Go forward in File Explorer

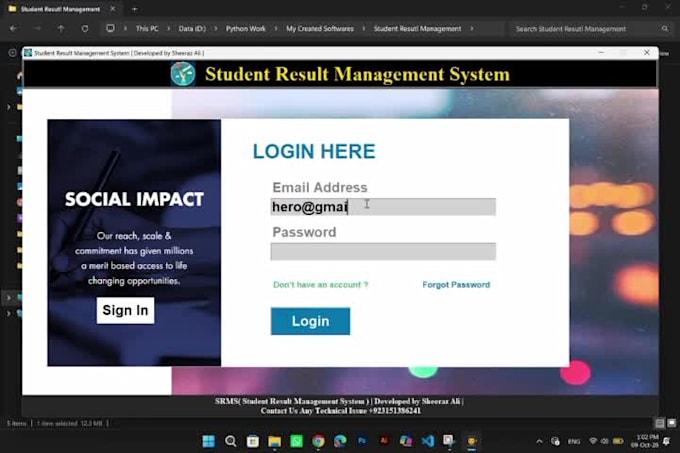tap(37, 29)
